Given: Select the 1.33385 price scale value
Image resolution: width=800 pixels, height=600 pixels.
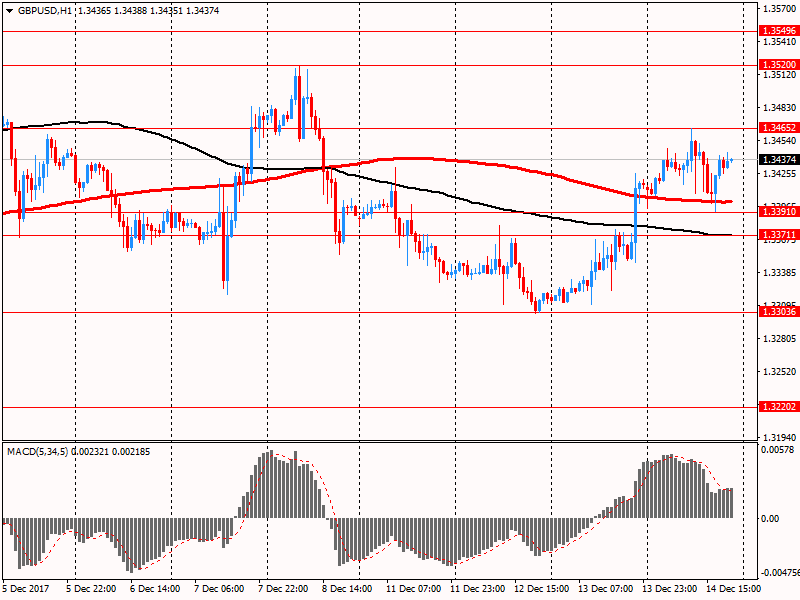Looking at the screenshot, I should [x=780, y=272].
